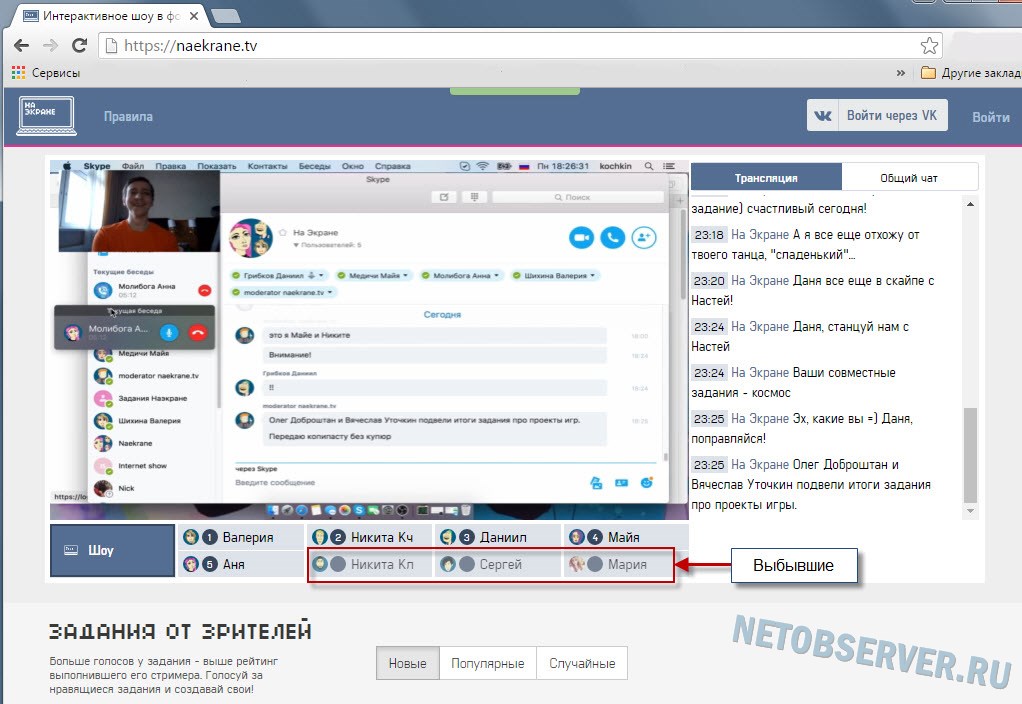Bookmark this page with the star icon
1022x704 pixels.
coord(929,46)
